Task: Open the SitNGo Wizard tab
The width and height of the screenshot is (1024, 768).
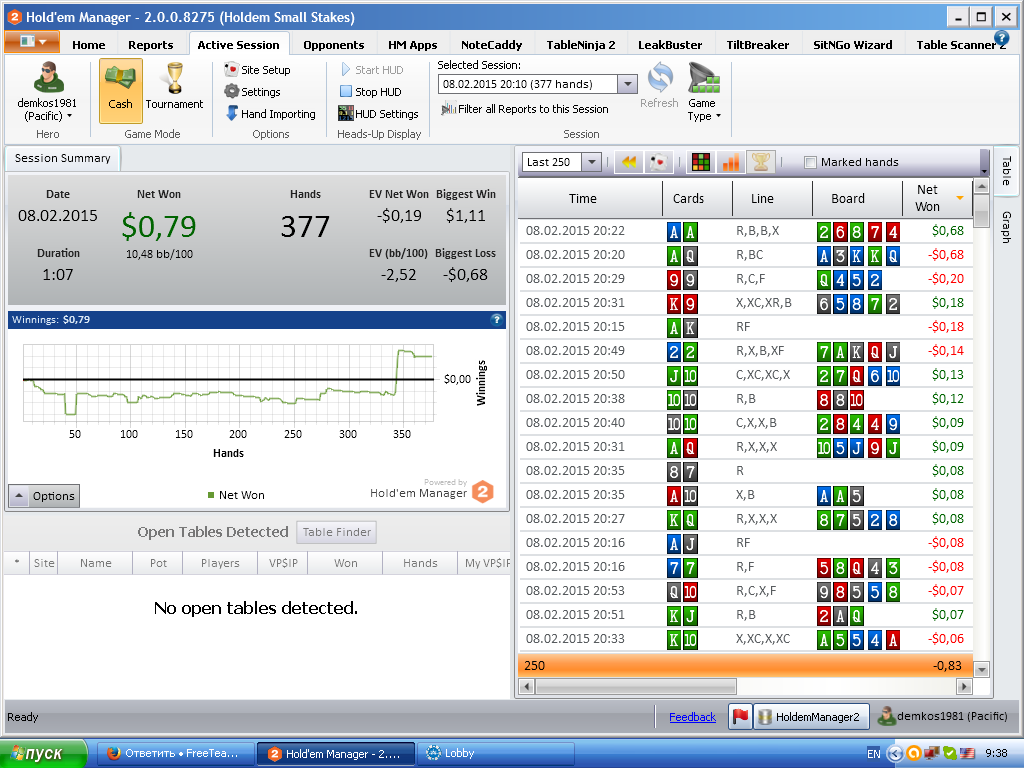Action: click(853, 44)
